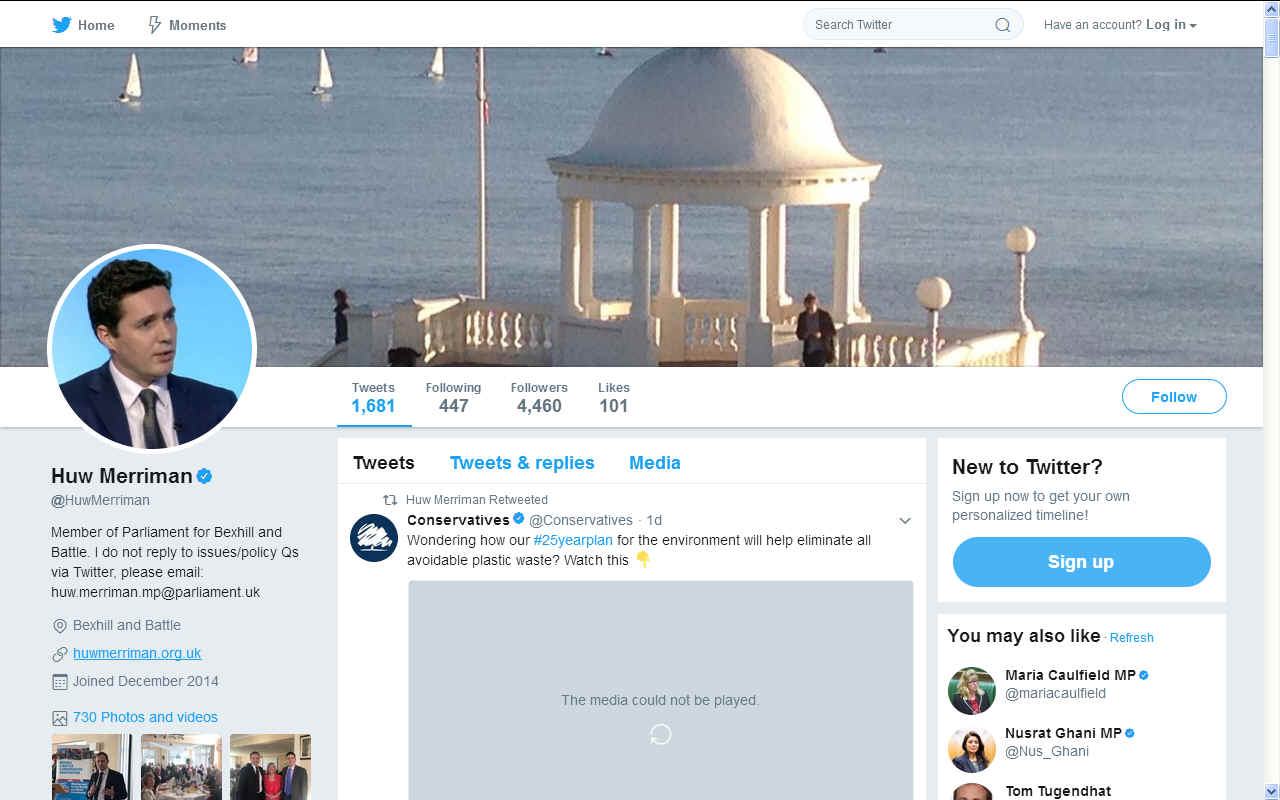This screenshot has height=800, width=1280.
Task: Open the tweet's 1d timestamp
Action: coord(654,520)
